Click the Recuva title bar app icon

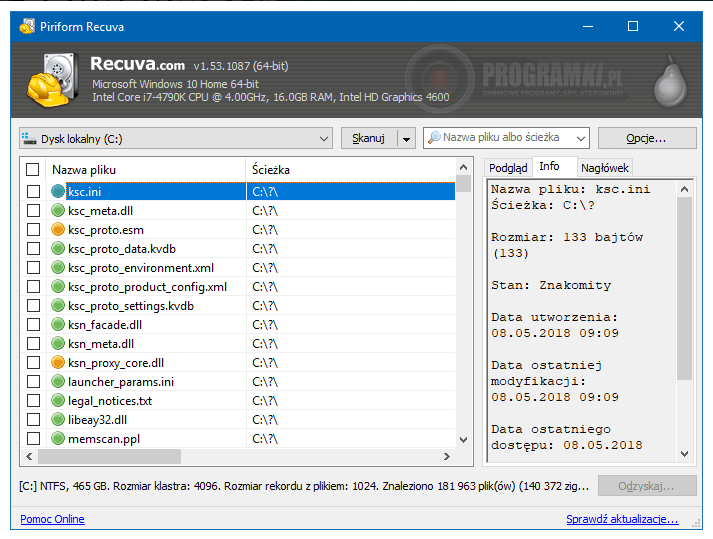(27, 26)
